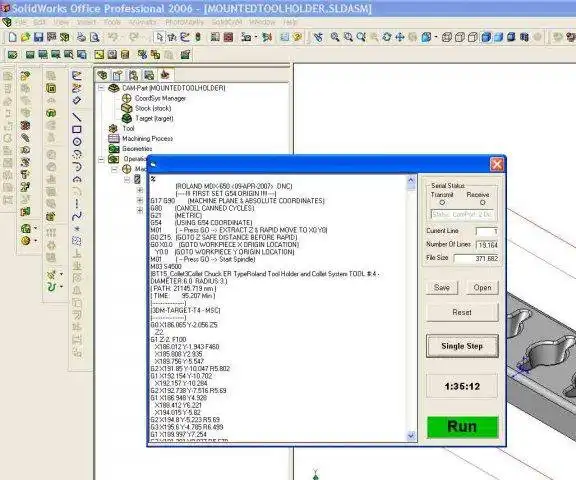Viewport: 576px width, 480px height.
Task: Select the Line sketch tool
Action: tap(76, 117)
